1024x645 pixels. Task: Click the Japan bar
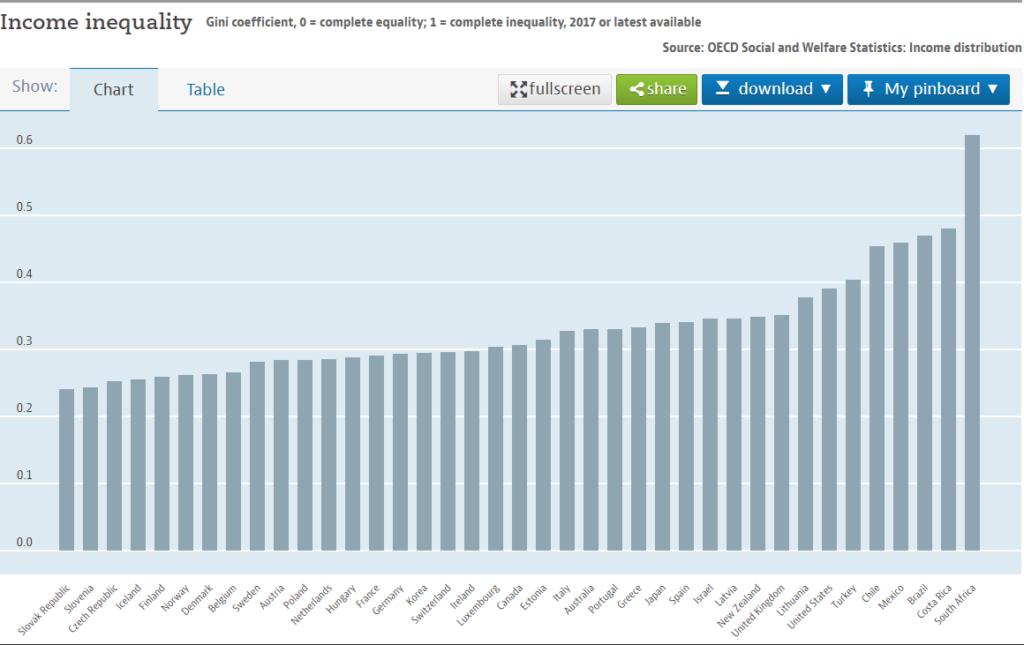(x=662, y=437)
